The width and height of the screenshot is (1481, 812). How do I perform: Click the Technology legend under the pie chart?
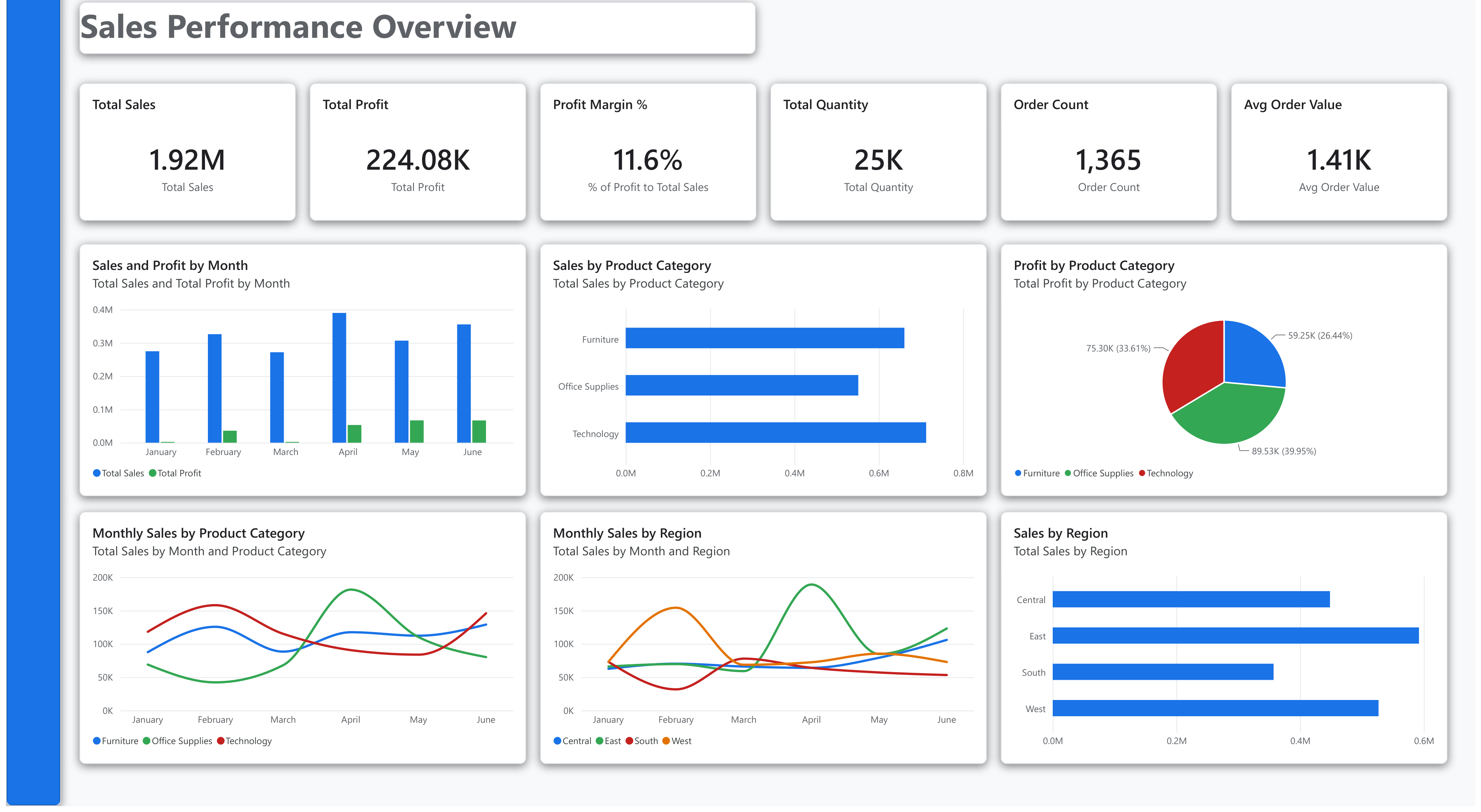click(x=1165, y=473)
